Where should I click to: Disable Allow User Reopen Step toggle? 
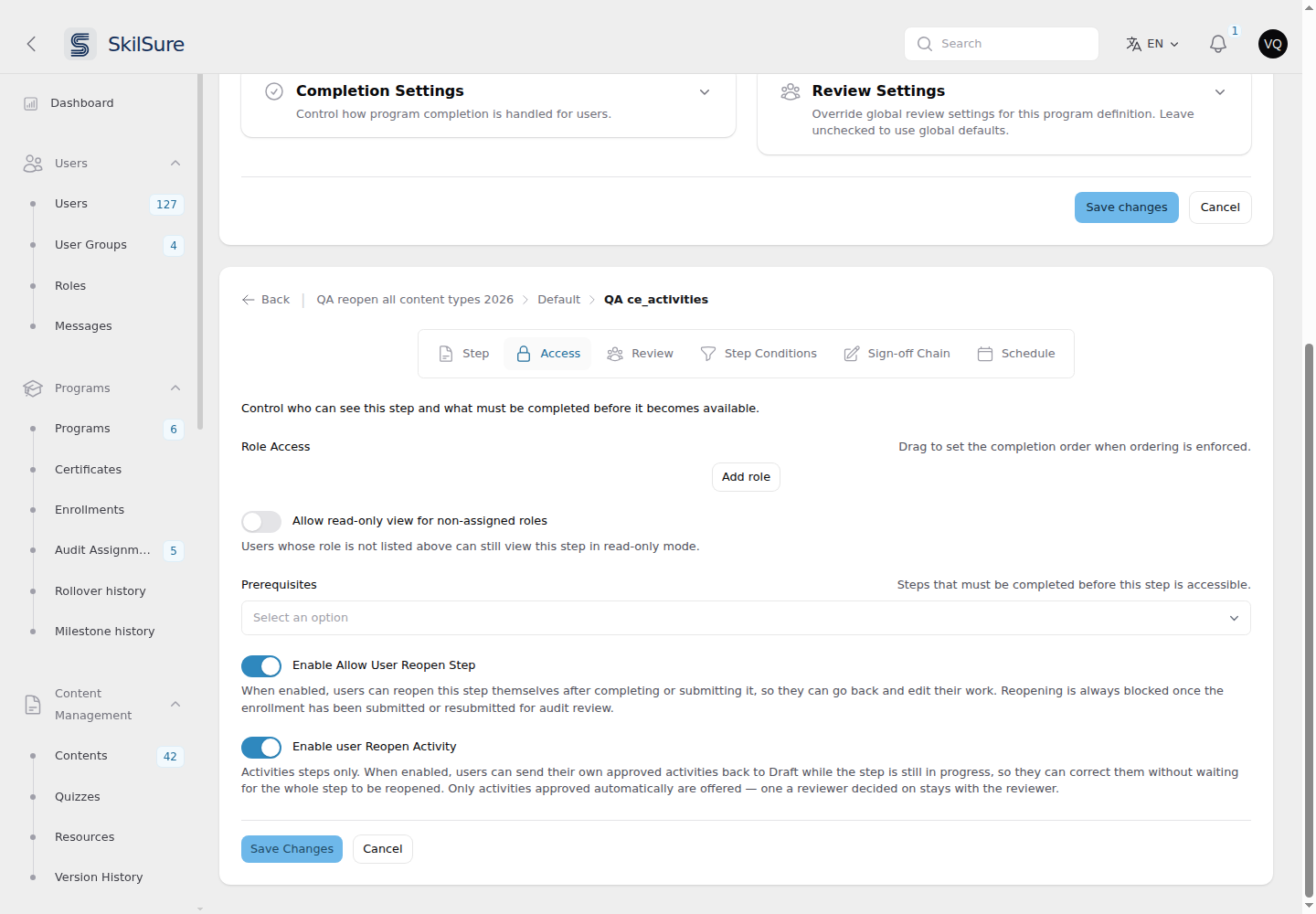pyautogui.click(x=261, y=666)
